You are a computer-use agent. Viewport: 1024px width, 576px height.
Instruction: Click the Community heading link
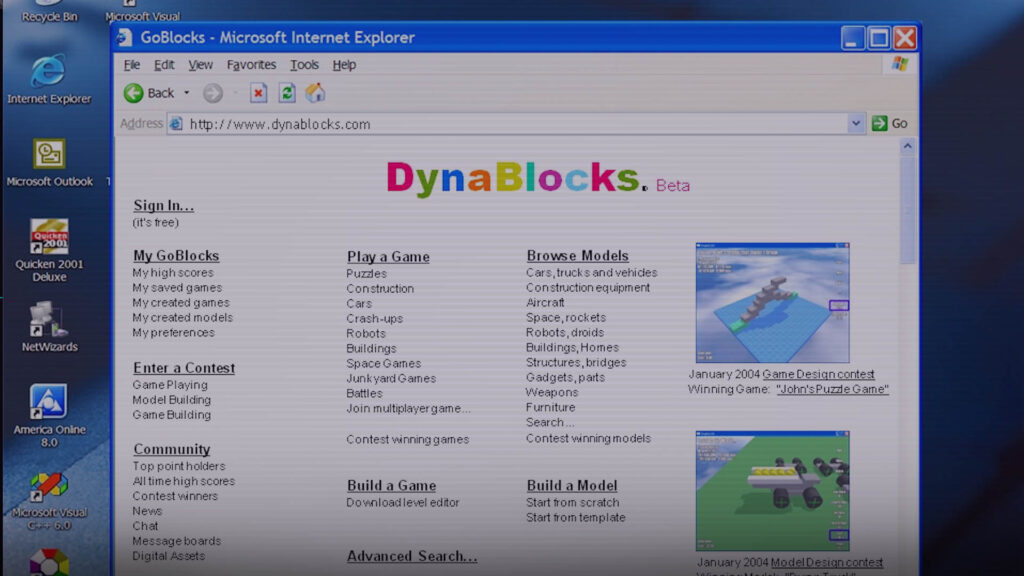172,449
